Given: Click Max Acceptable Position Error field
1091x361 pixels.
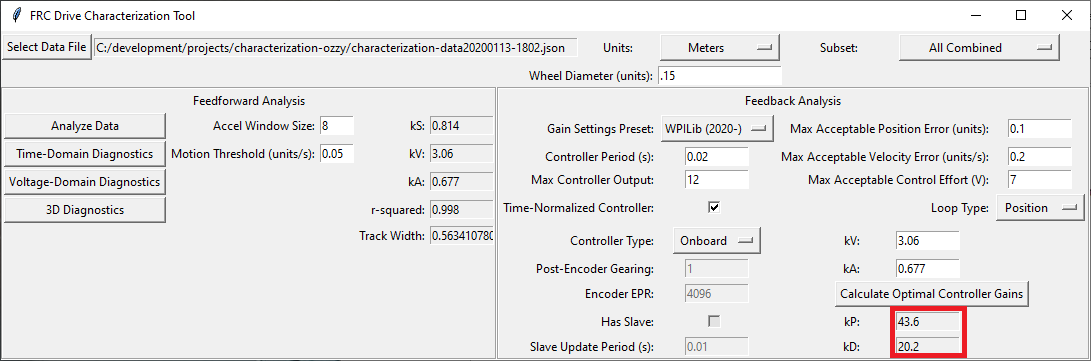Looking at the screenshot, I should (x=1040, y=129).
